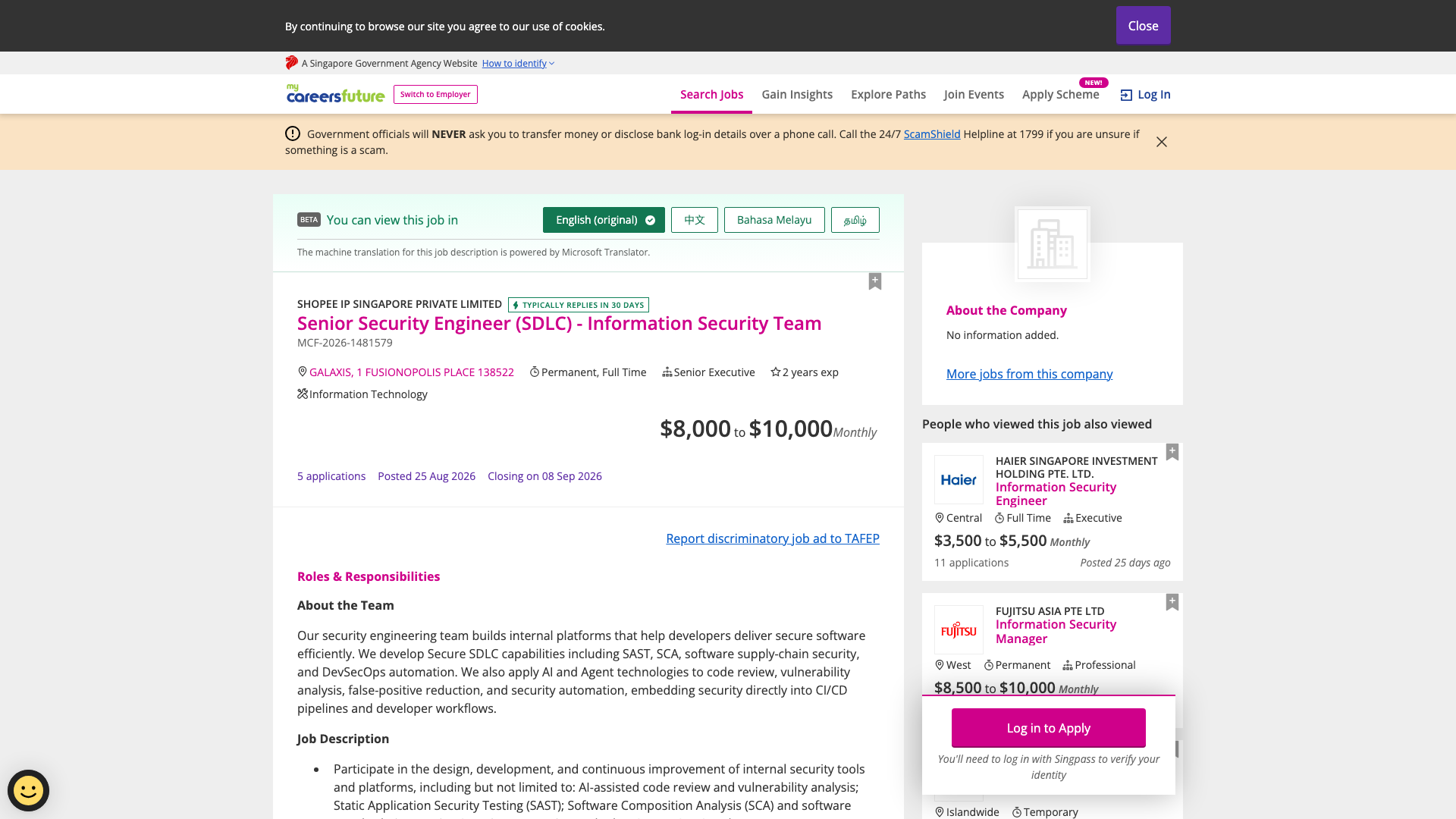The width and height of the screenshot is (1456, 819).
Task: Open Explore Paths menu item
Action: [888, 95]
